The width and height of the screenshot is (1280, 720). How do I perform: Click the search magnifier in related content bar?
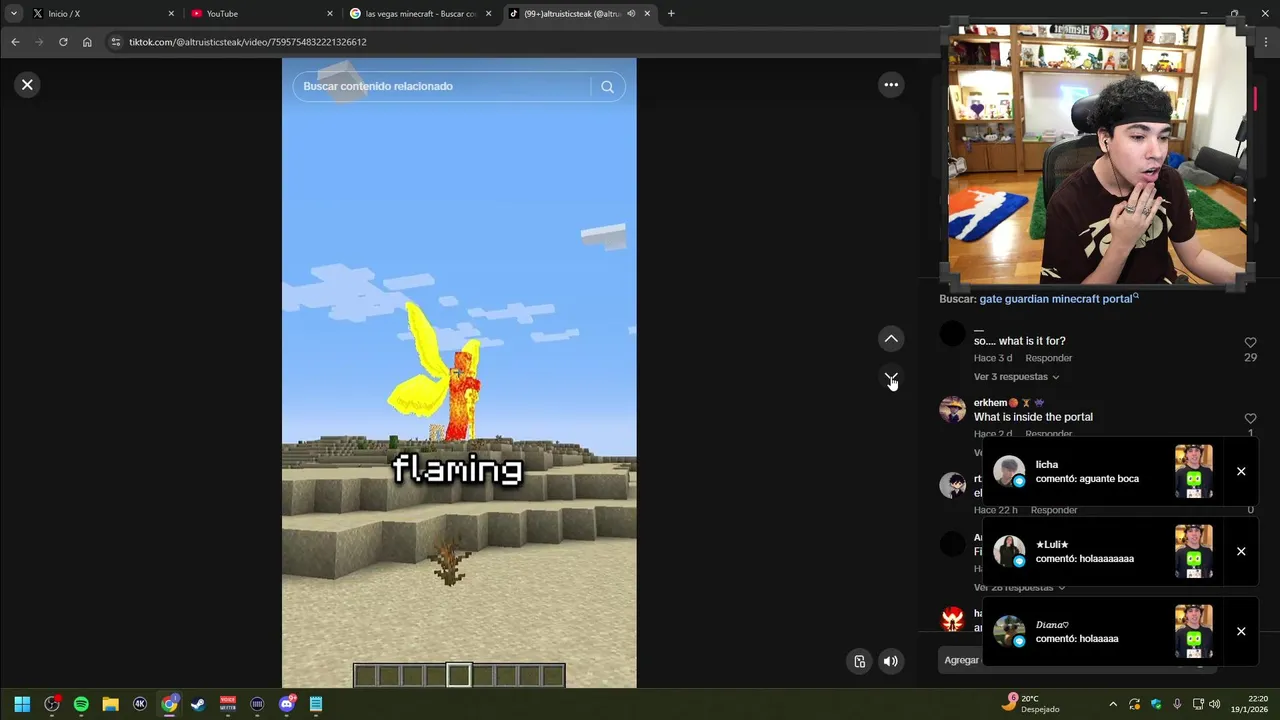coord(607,86)
